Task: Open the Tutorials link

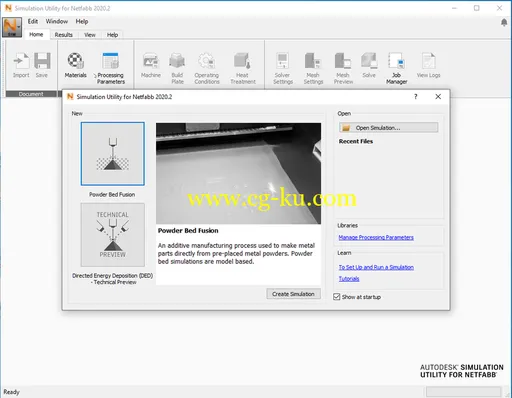Action: [x=349, y=279]
